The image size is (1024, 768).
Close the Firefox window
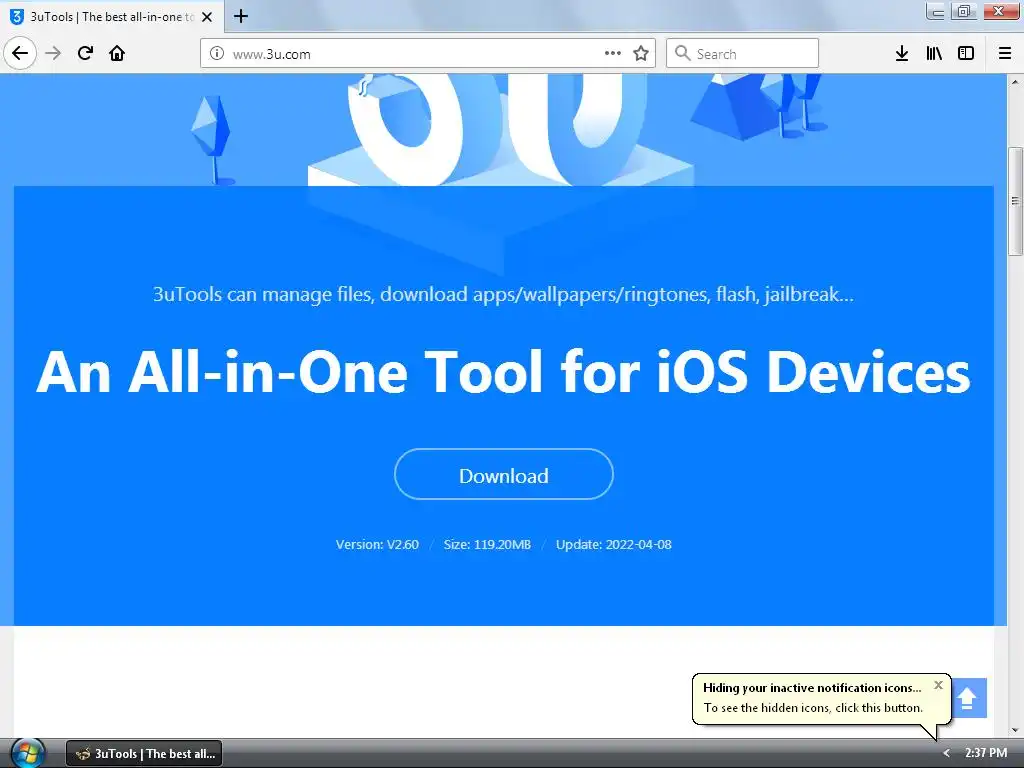(x=999, y=11)
